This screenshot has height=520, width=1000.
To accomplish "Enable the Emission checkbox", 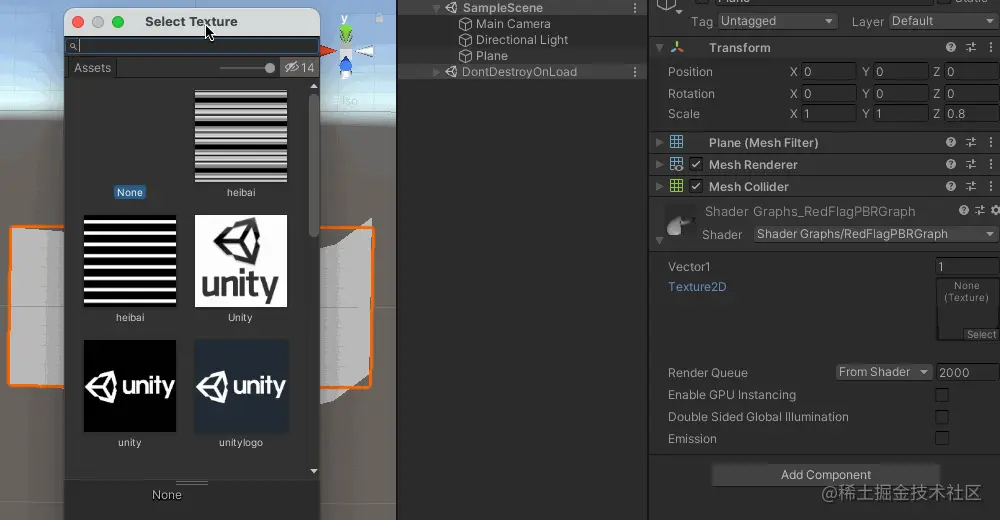I will (x=942, y=438).
